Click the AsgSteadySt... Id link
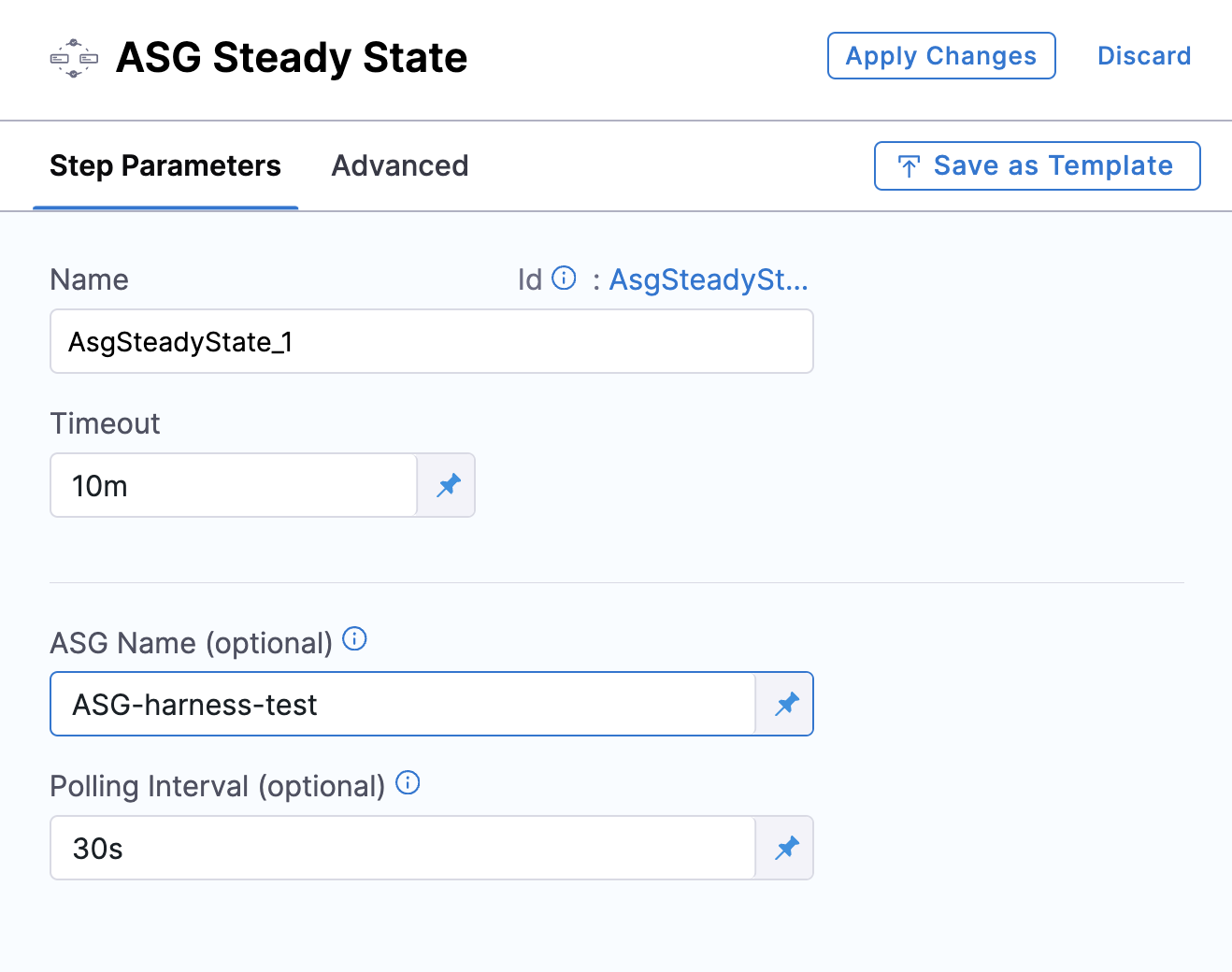1232x972 pixels. (709, 279)
